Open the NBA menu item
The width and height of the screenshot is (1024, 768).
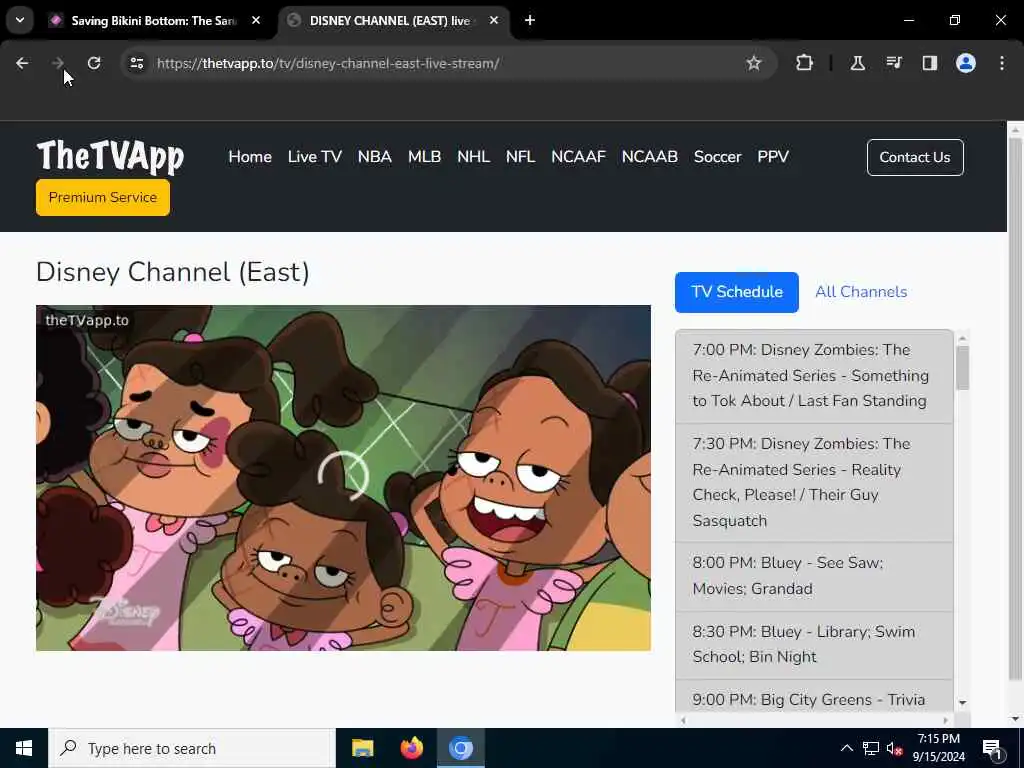coord(375,157)
